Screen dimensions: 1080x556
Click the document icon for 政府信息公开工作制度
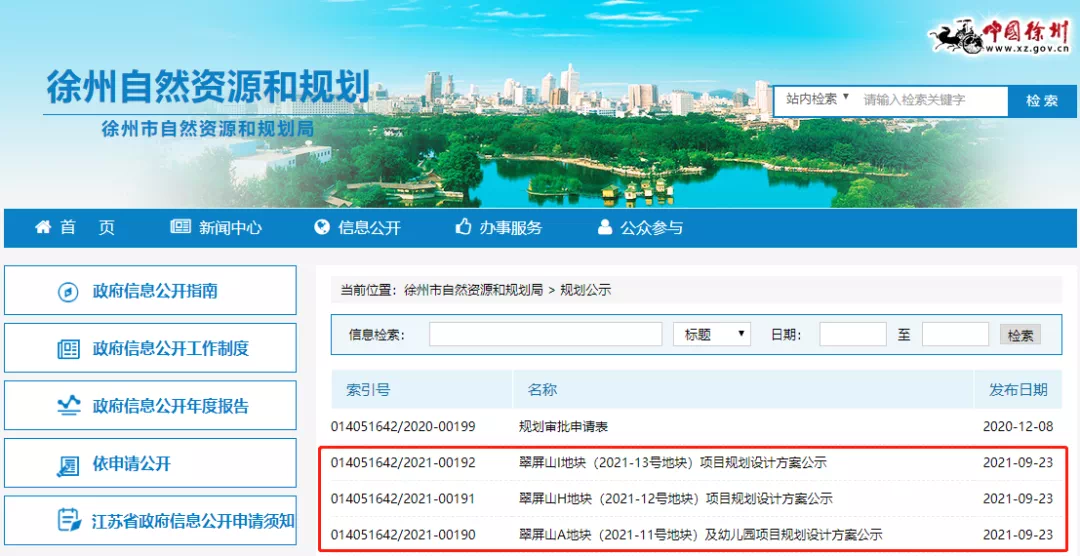click(68, 349)
